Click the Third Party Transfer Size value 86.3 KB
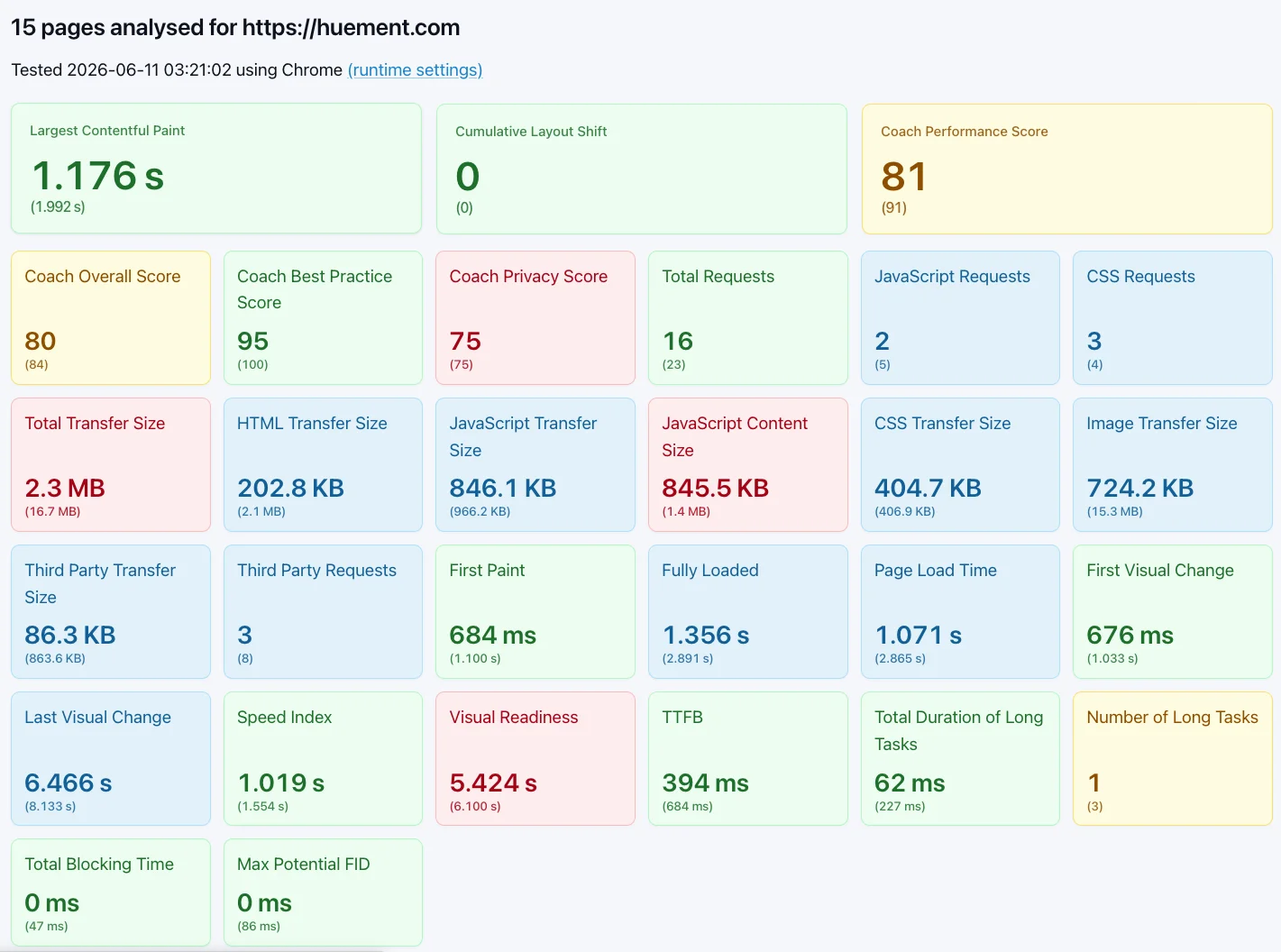Image resolution: width=1281 pixels, height=952 pixels. pyautogui.click(x=70, y=635)
